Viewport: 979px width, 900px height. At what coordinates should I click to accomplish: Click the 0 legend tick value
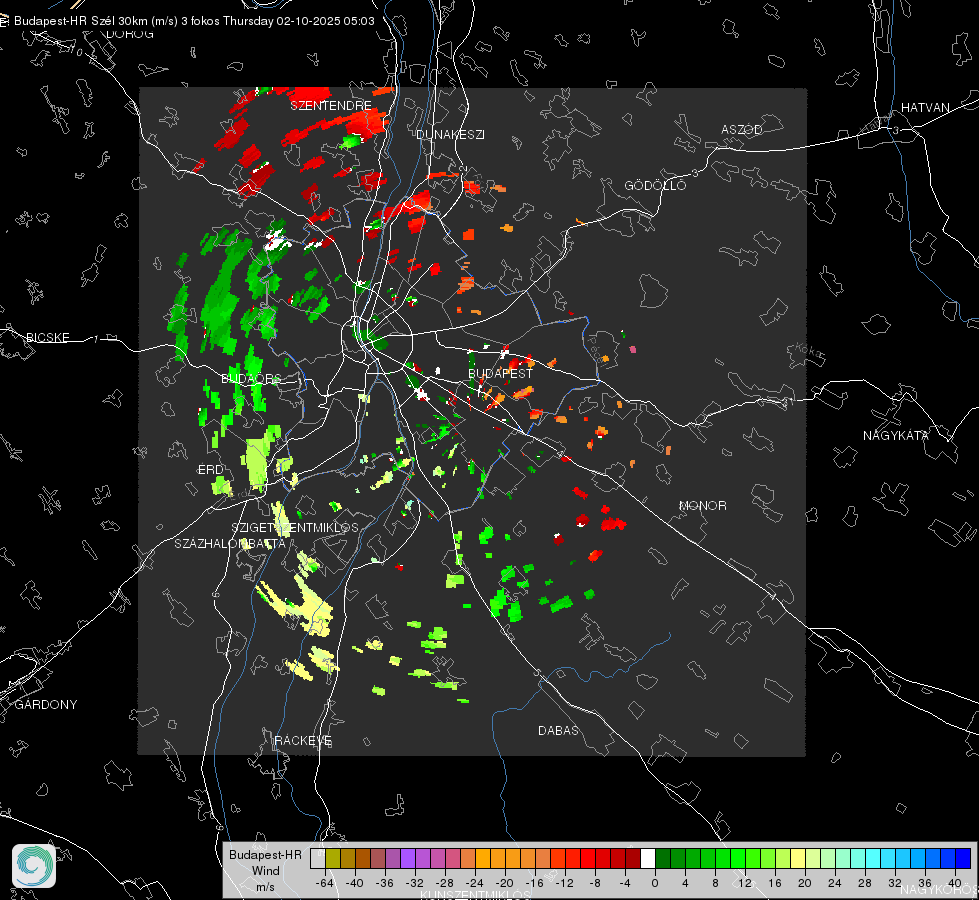655,883
